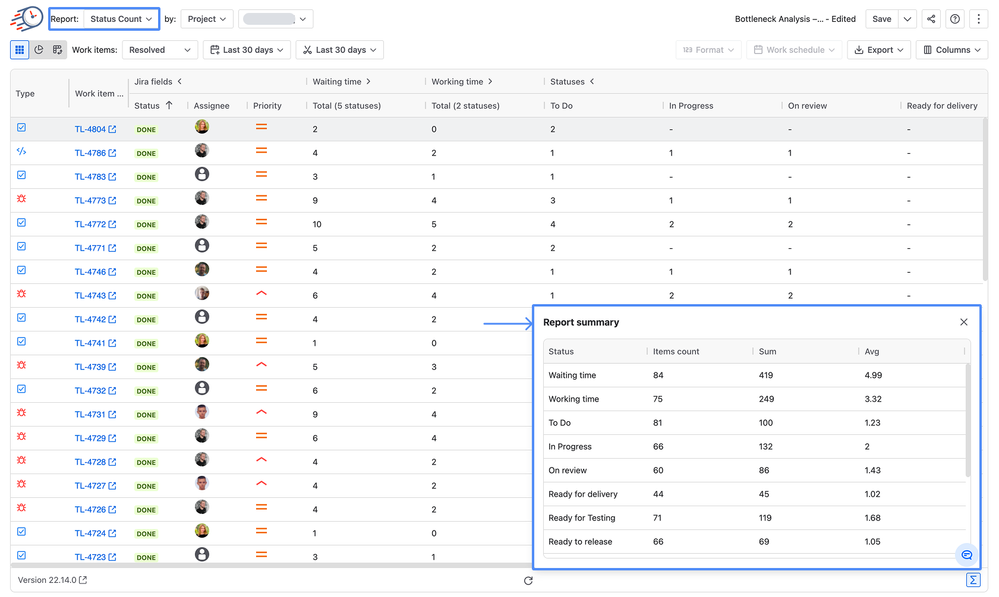Open the Columns dropdown
Screen dimensions: 999x597
coord(952,50)
